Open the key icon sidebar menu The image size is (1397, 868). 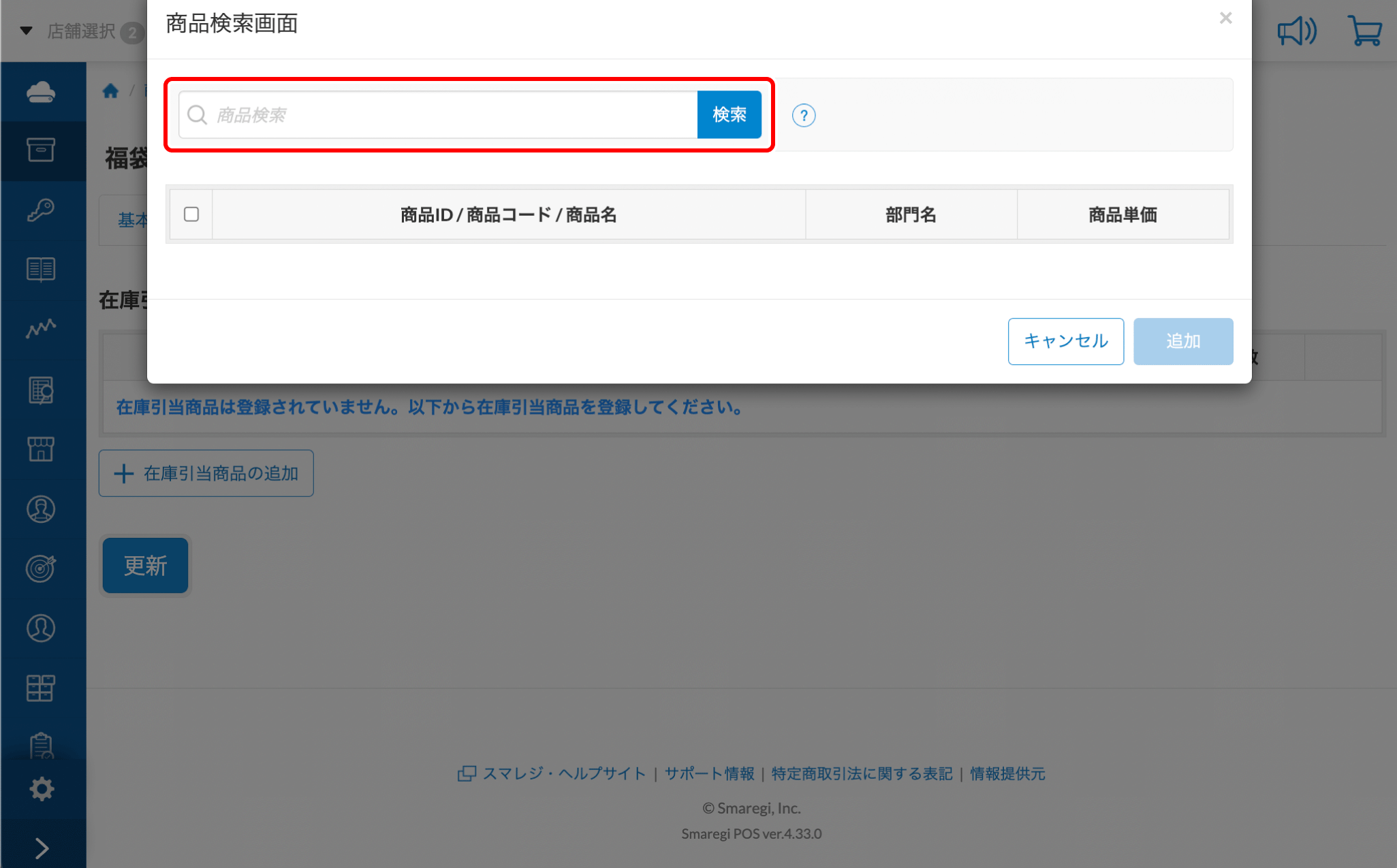click(x=41, y=210)
